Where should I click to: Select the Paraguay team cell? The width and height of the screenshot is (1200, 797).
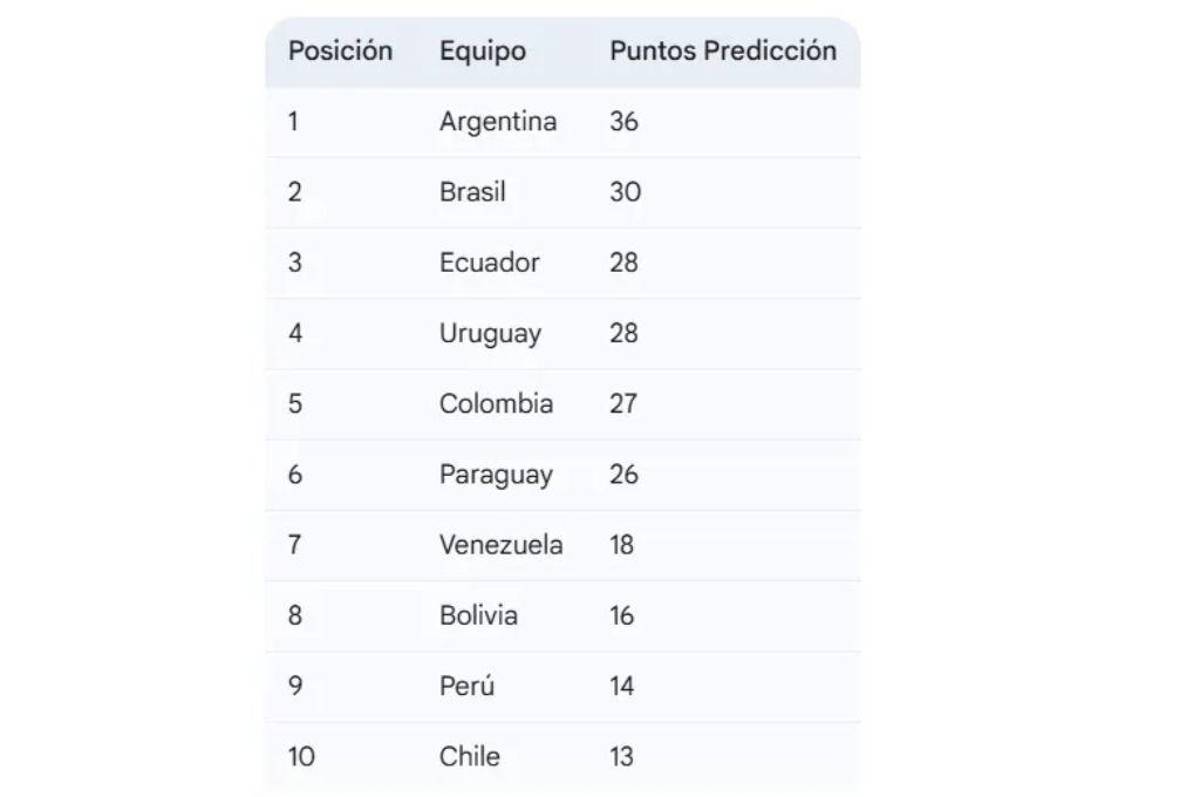[x=496, y=474]
